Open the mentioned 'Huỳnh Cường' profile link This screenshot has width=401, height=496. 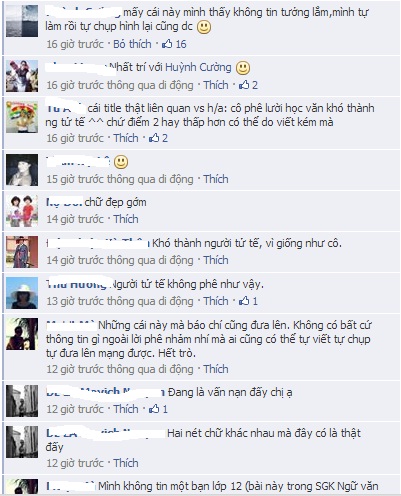tap(198, 67)
